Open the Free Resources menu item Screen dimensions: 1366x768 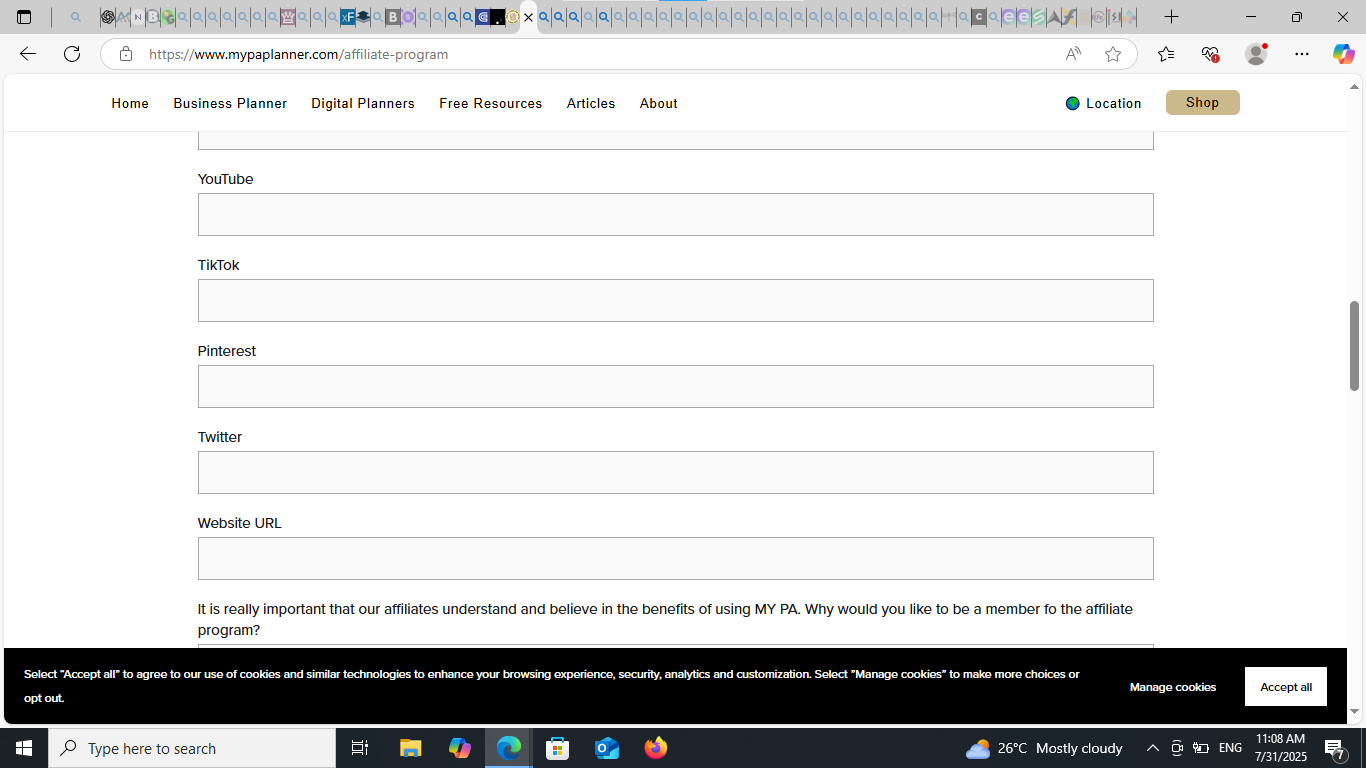tap(491, 103)
